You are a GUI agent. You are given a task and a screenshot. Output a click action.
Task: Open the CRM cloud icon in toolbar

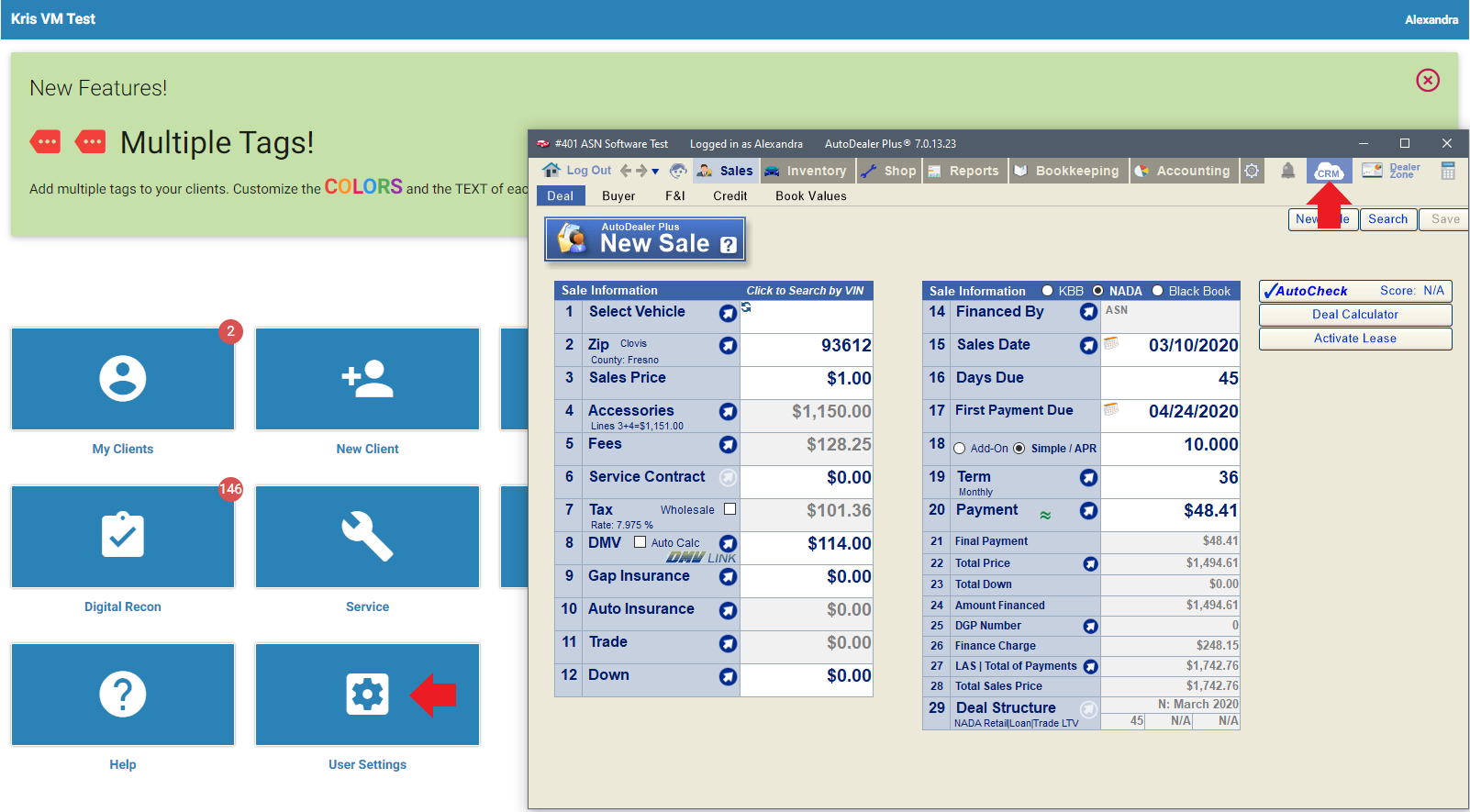coord(1329,171)
